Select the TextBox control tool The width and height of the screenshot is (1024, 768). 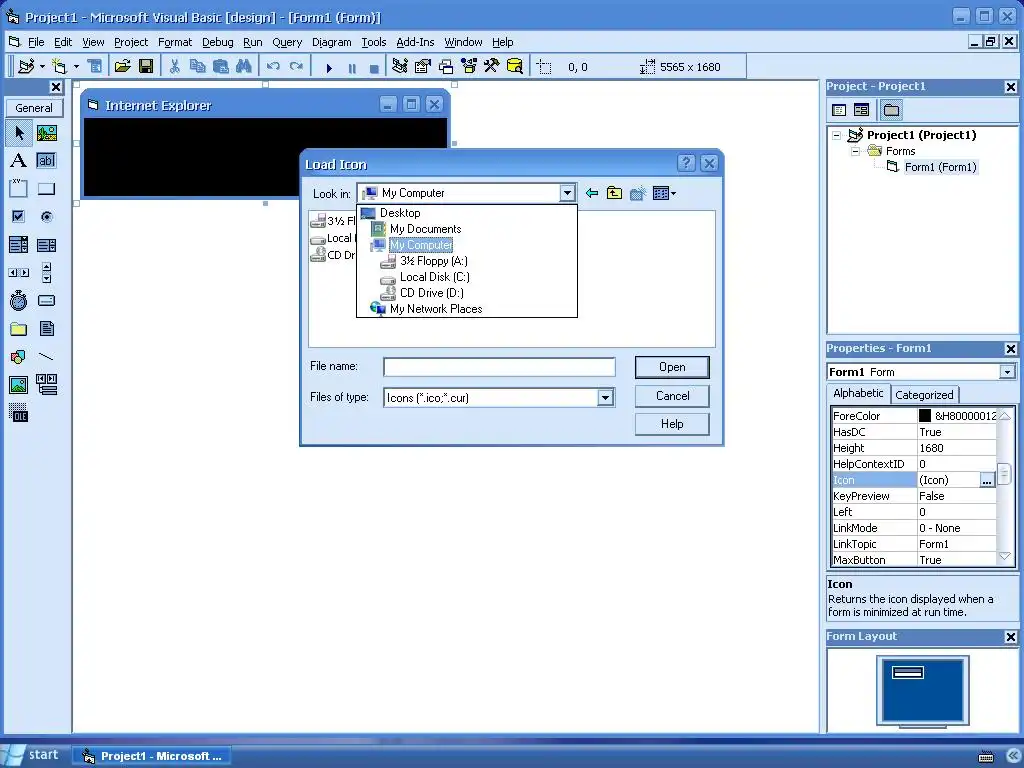click(x=46, y=161)
